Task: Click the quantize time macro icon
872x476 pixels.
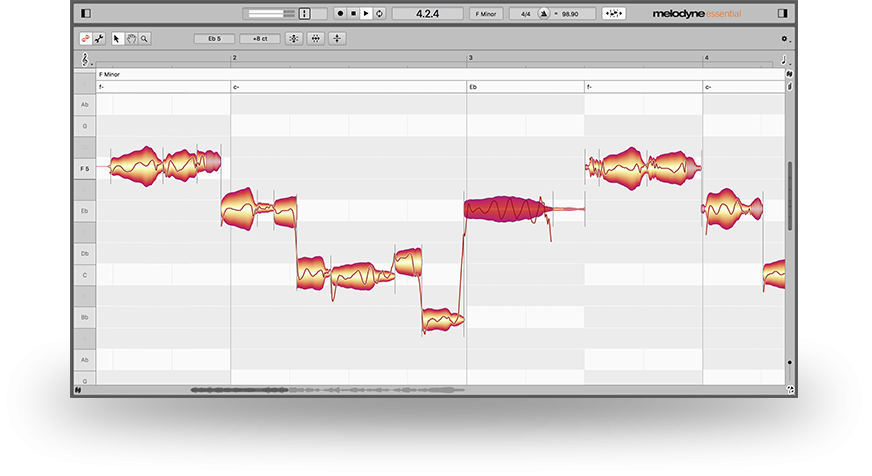Action: click(x=315, y=39)
